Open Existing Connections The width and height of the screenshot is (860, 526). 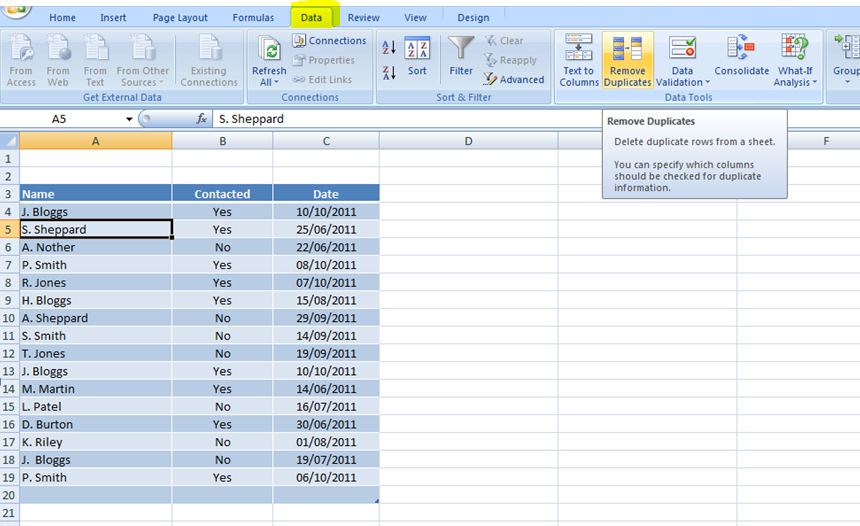[209, 60]
